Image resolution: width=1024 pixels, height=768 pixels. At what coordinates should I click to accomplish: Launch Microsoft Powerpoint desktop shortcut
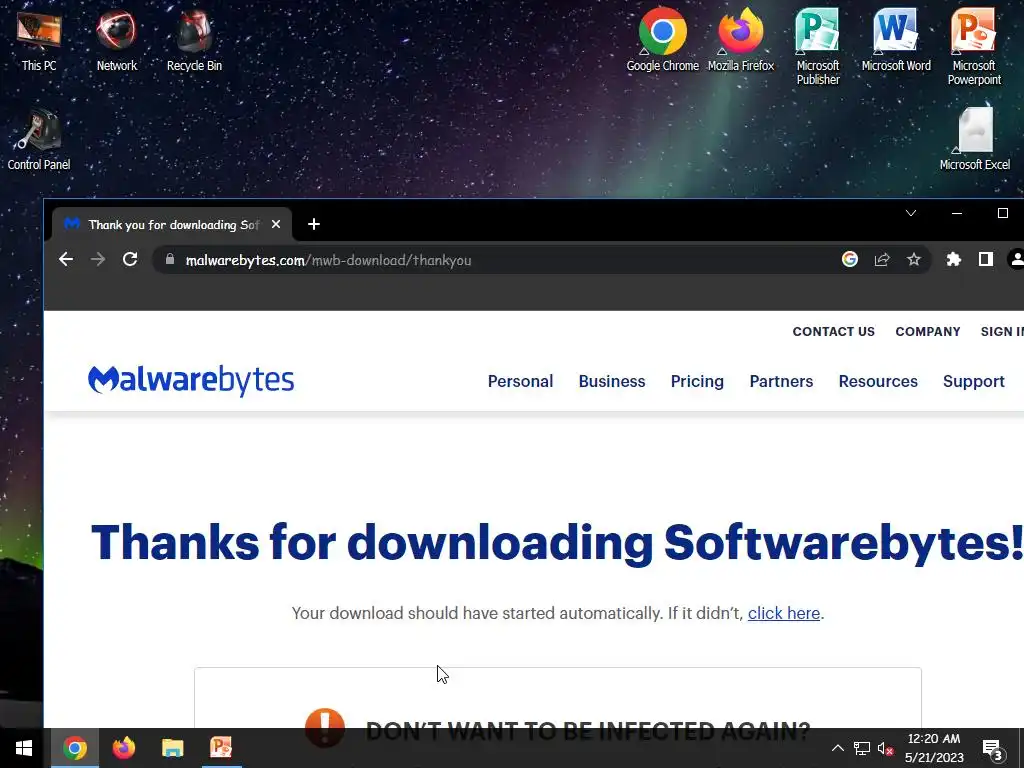point(974,47)
